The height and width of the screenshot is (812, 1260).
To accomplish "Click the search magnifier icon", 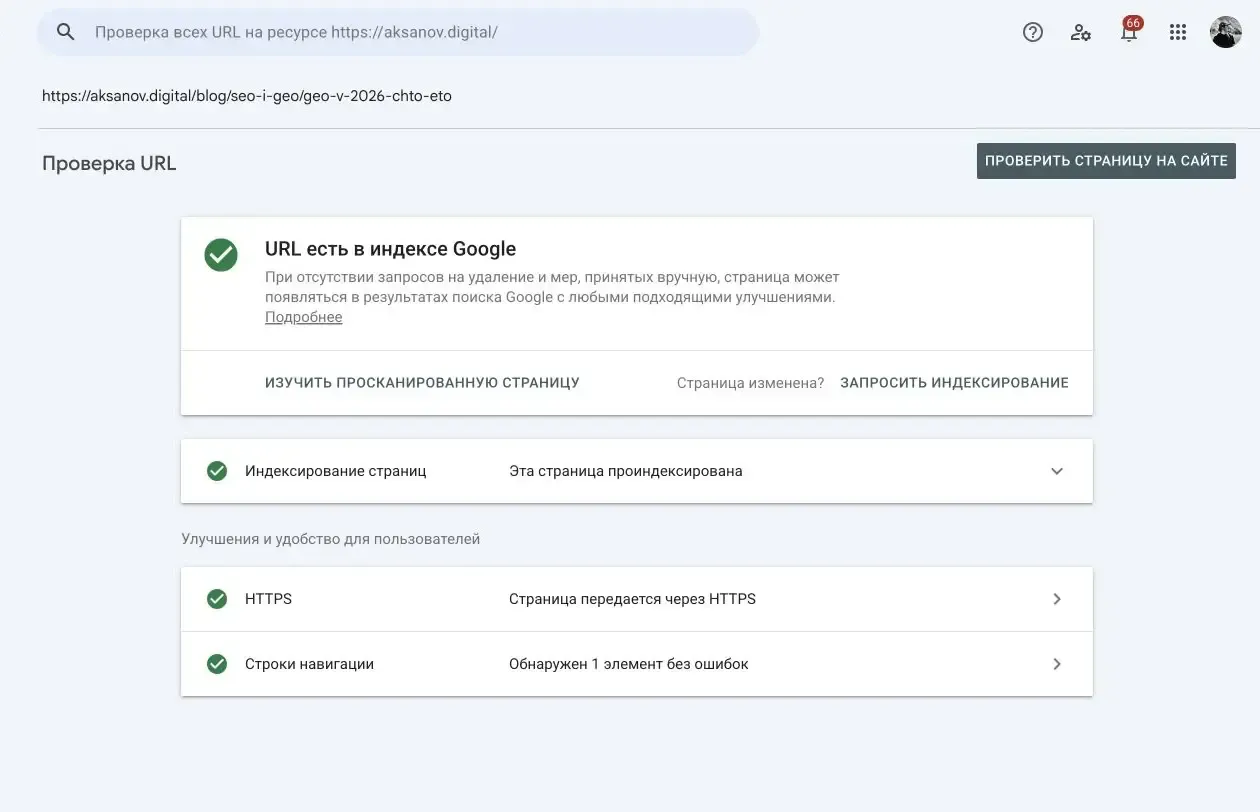I will (x=66, y=32).
